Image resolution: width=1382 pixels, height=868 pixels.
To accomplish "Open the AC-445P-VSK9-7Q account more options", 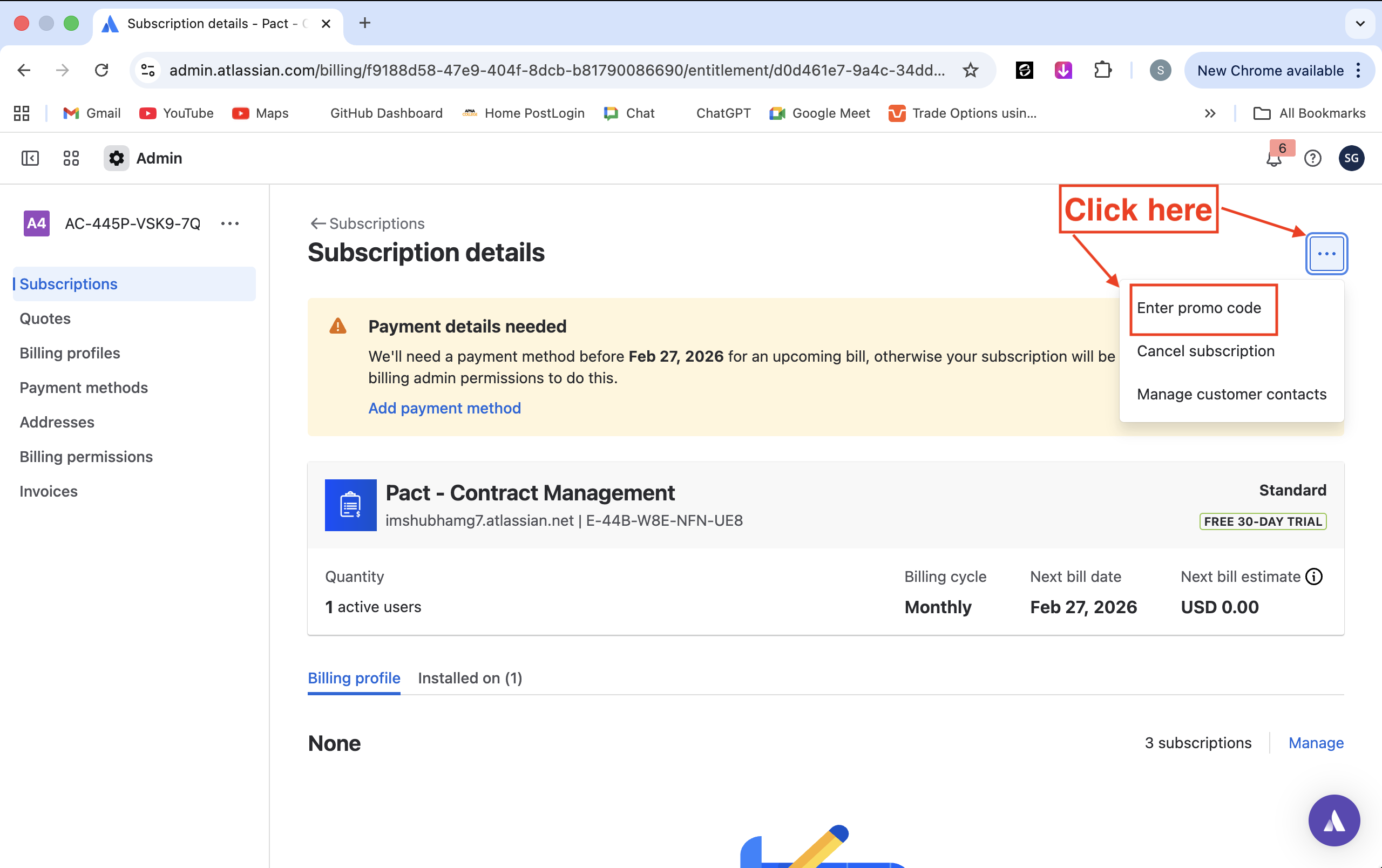I will click(229, 223).
